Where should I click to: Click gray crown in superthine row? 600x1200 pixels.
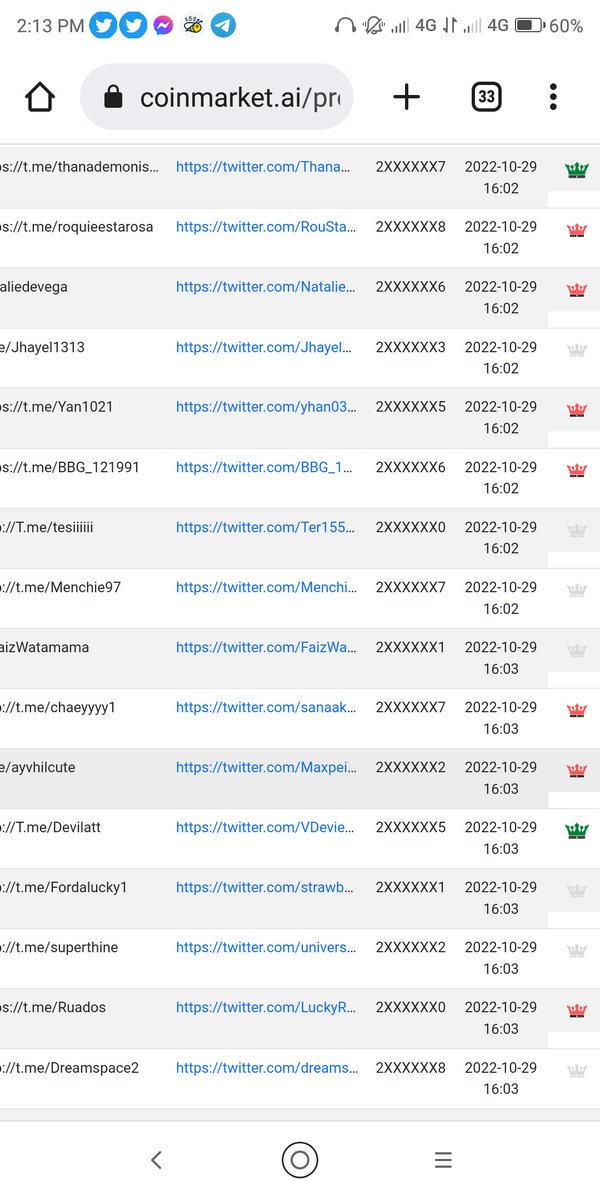(577, 950)
